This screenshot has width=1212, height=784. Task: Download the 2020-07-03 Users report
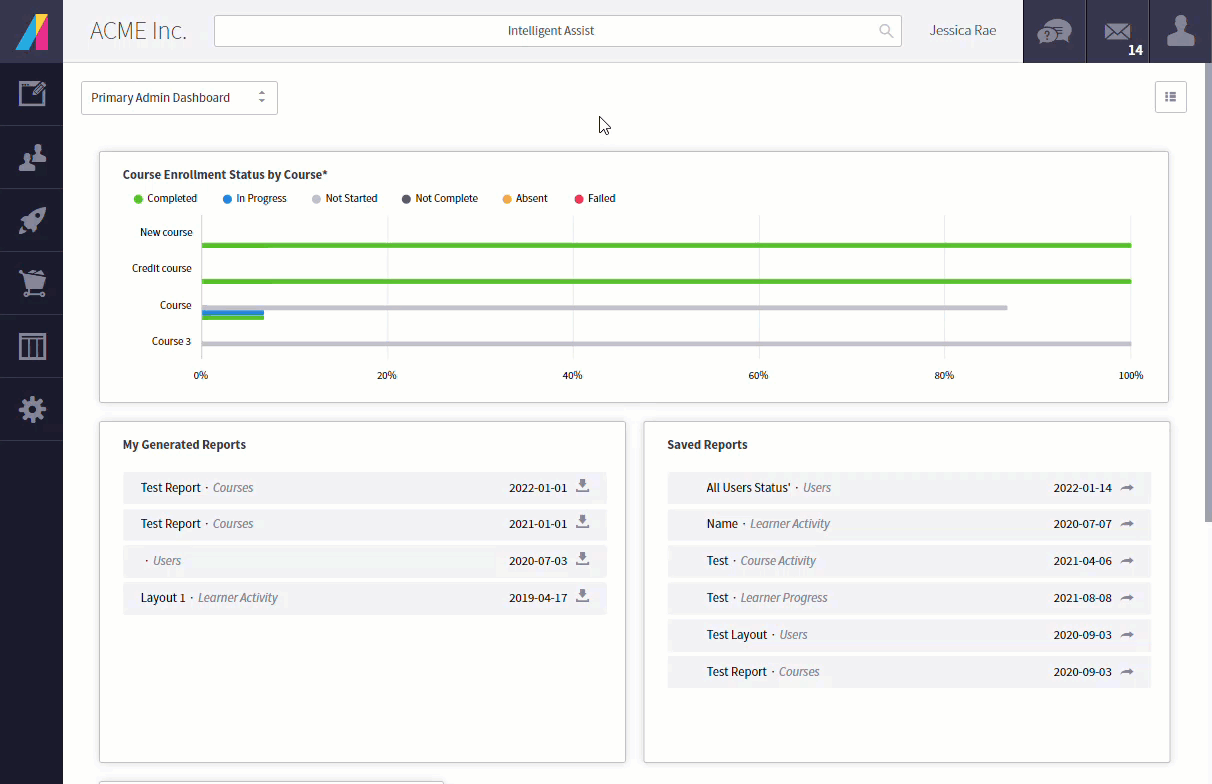tap(582, 560)
